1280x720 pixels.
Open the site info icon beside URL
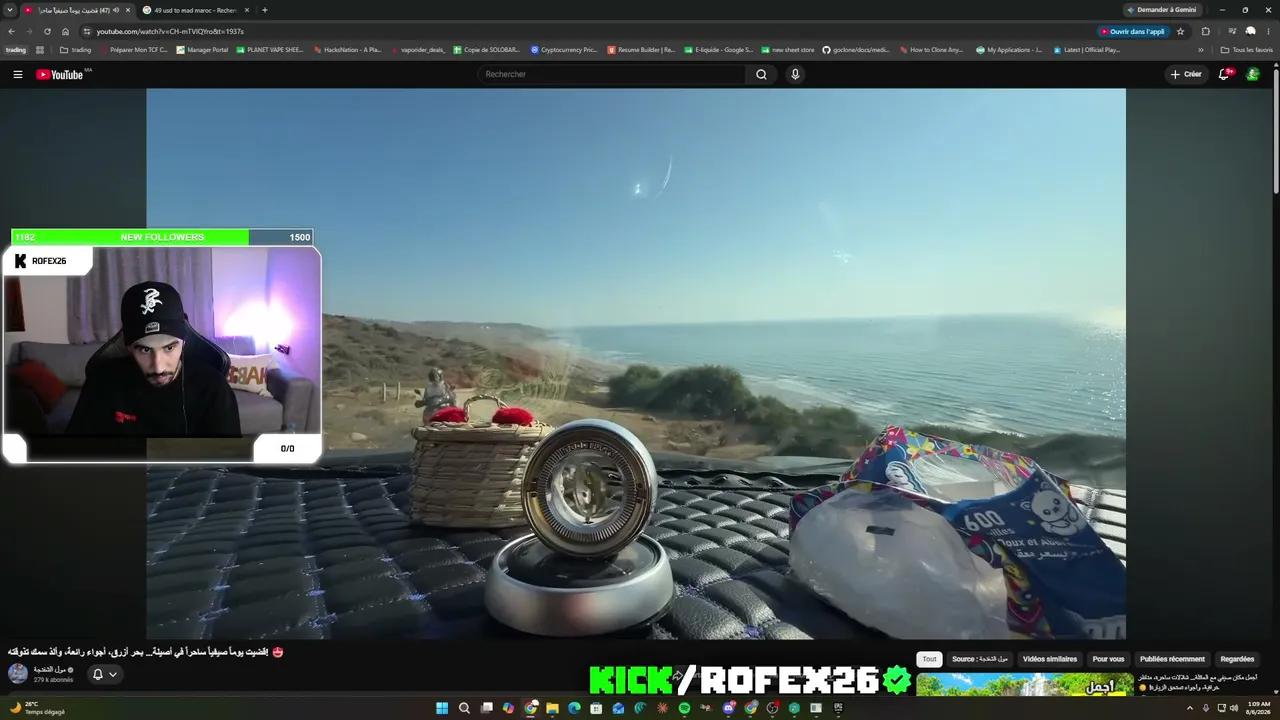click(85, 31)
